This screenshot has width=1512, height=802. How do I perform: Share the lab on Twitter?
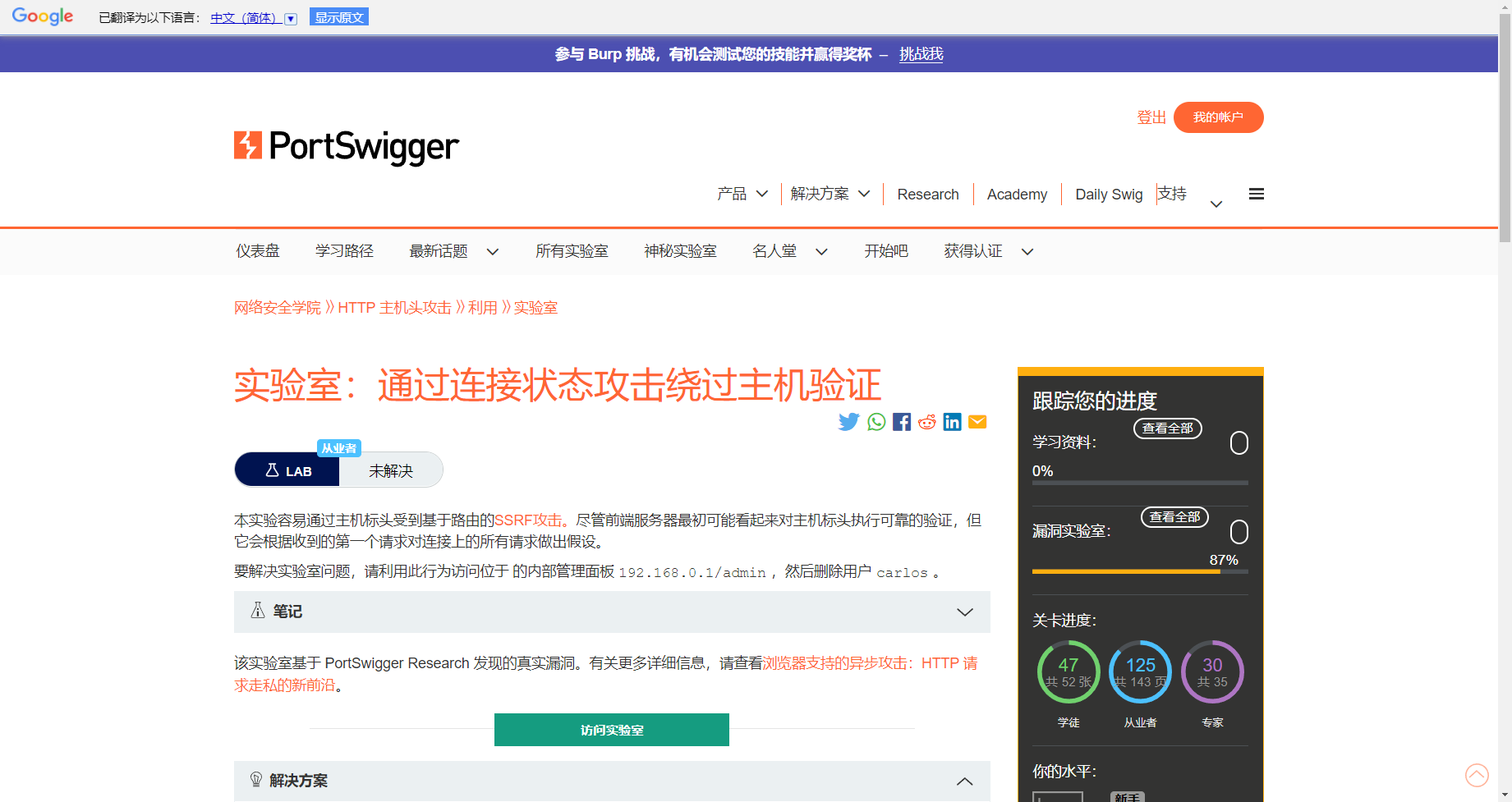click(848, 421)
